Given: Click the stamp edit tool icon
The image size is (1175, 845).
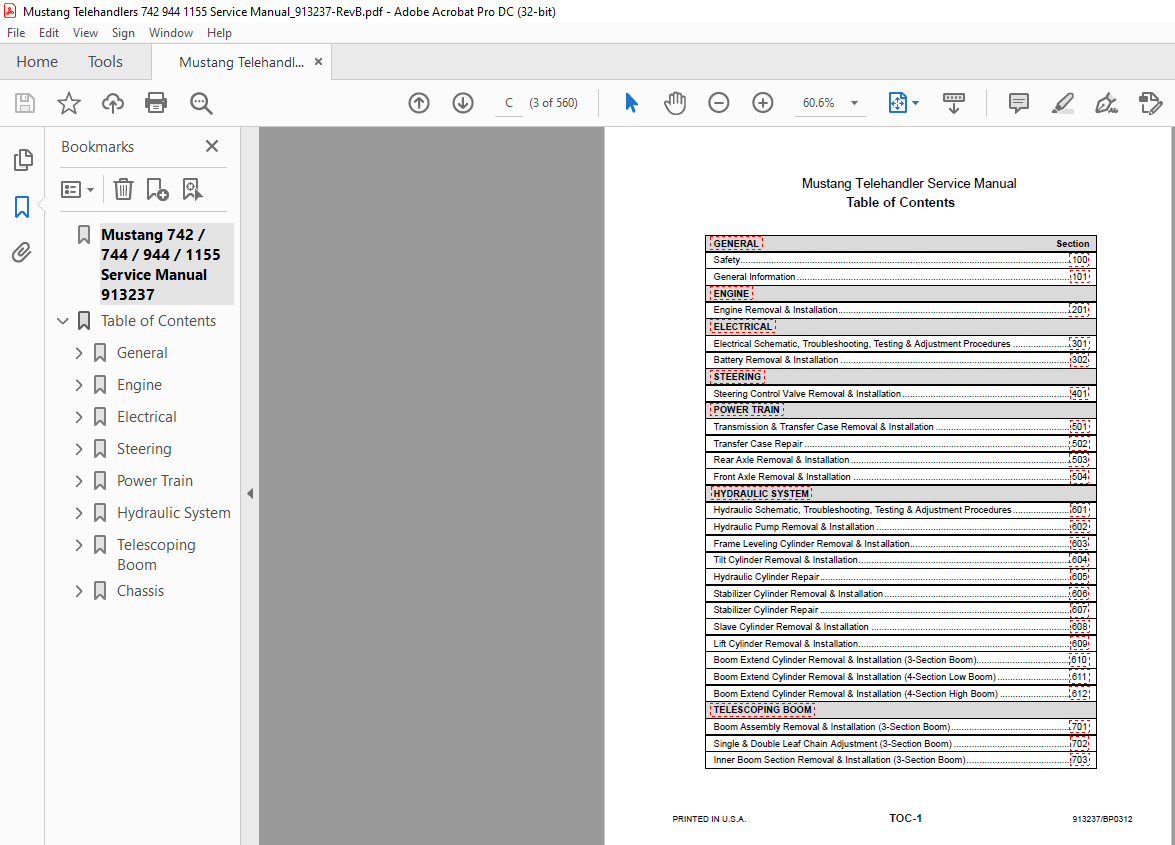Looking at the screenshot, I should [1150, 103].
